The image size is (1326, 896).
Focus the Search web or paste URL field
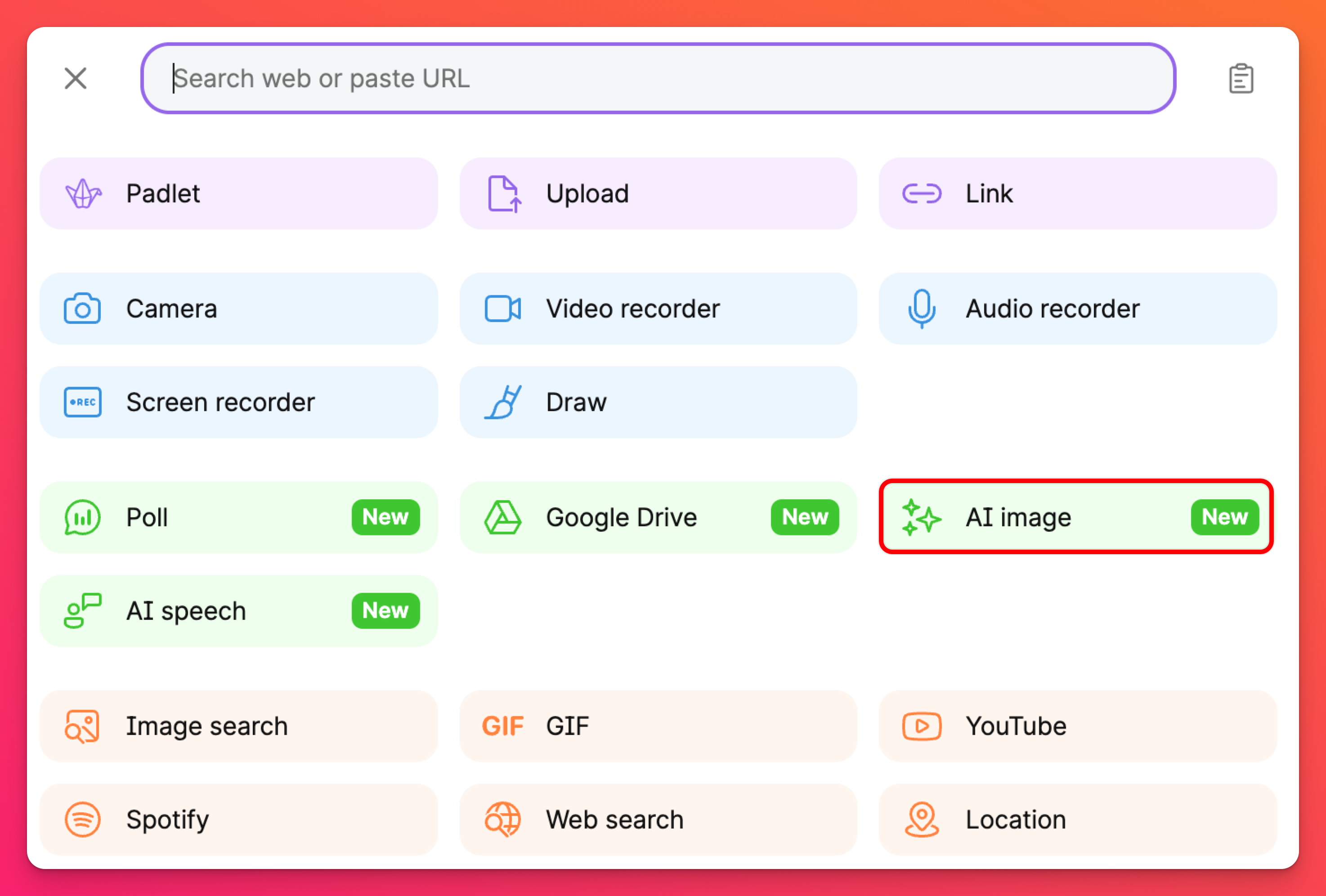coord(658,78)
